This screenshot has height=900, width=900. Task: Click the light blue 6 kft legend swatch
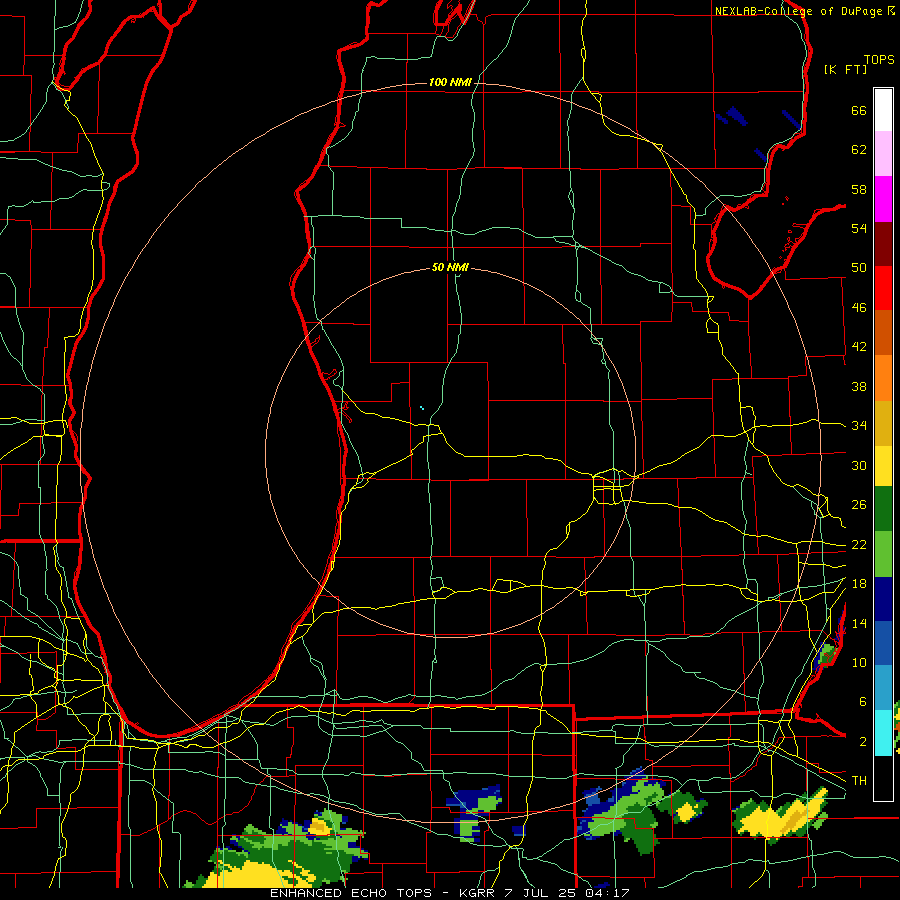[883, 689]
